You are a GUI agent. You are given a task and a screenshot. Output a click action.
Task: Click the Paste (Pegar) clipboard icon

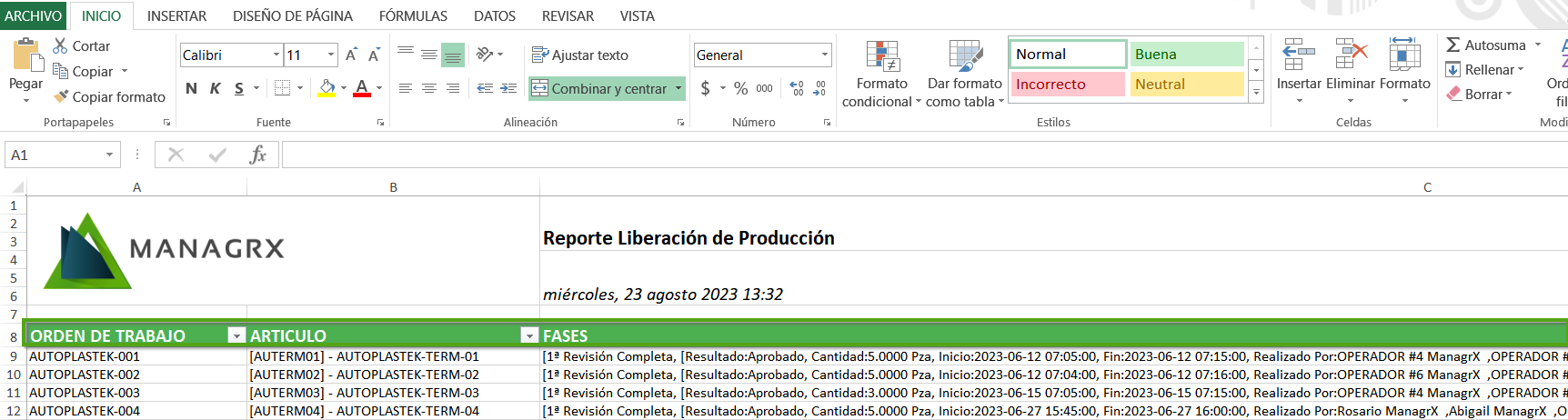[x=25, y=56]
